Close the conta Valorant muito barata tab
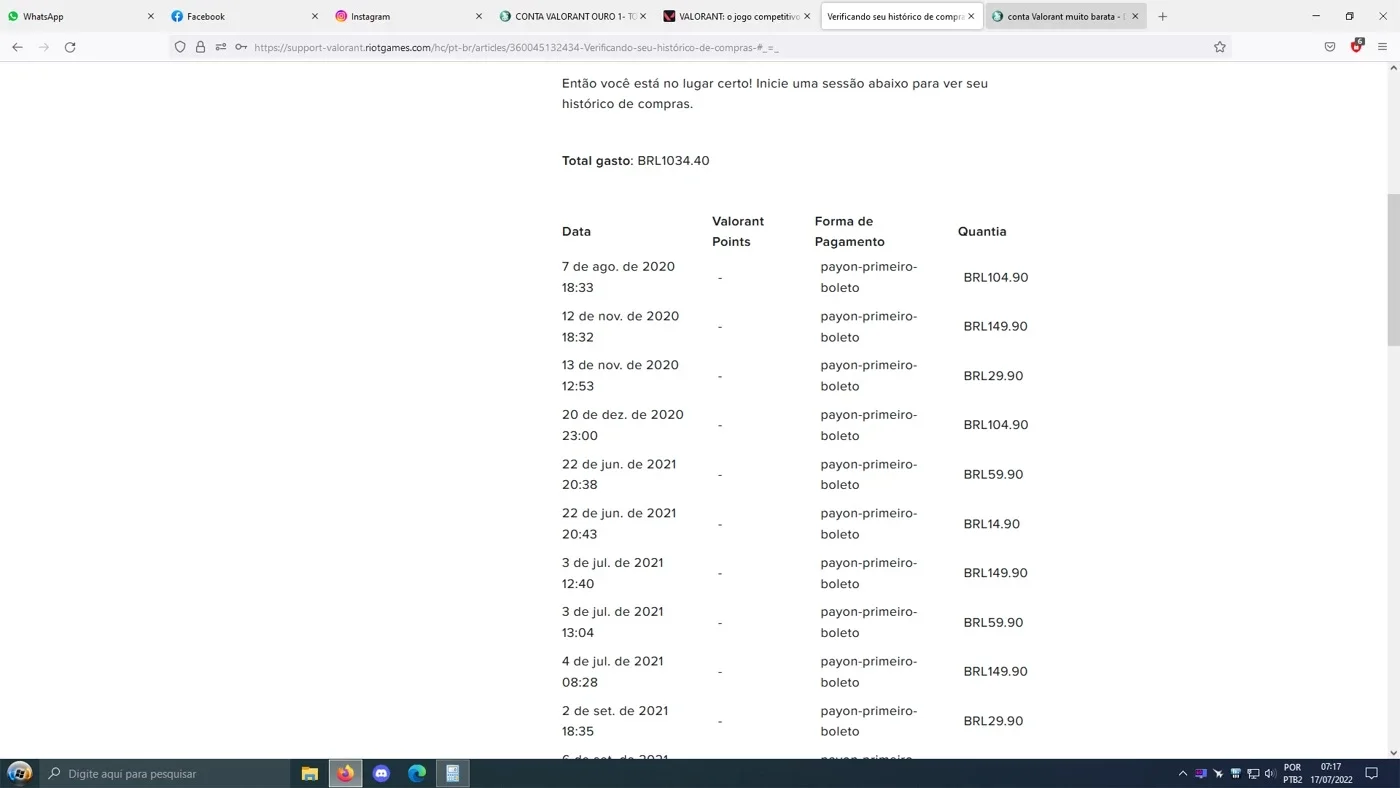 click(1135, 16)
